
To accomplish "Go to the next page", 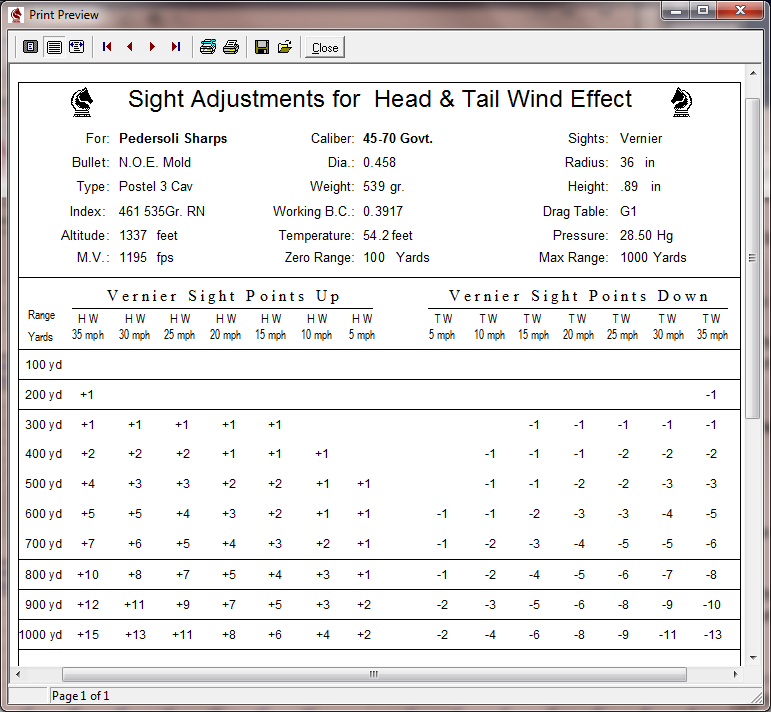I will (152, 47).
